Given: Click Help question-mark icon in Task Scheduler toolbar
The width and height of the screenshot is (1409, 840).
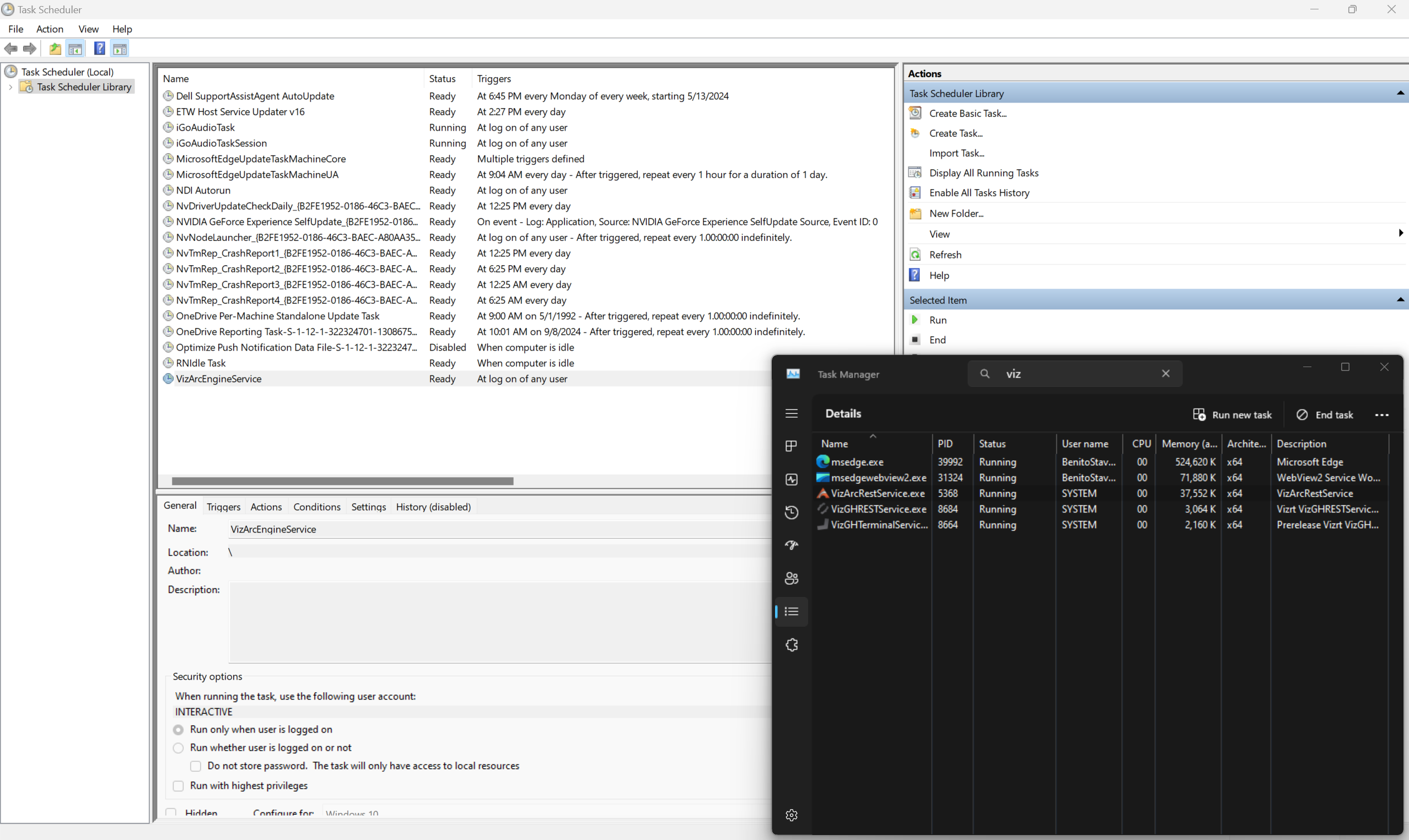Looking at the screenshot, I should pyautogui.click(x=99, y=49).
